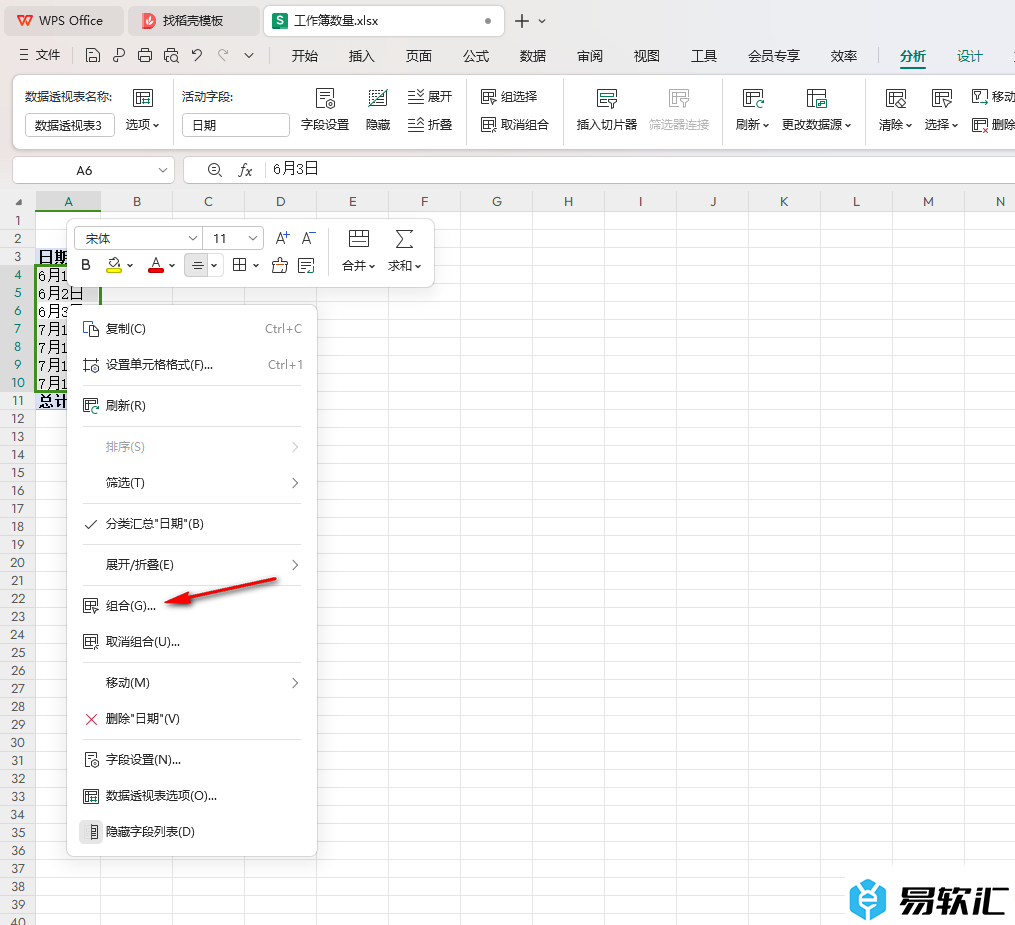
Task: Expand the Name Box dropdown arrow
Action: coord(162,170)
